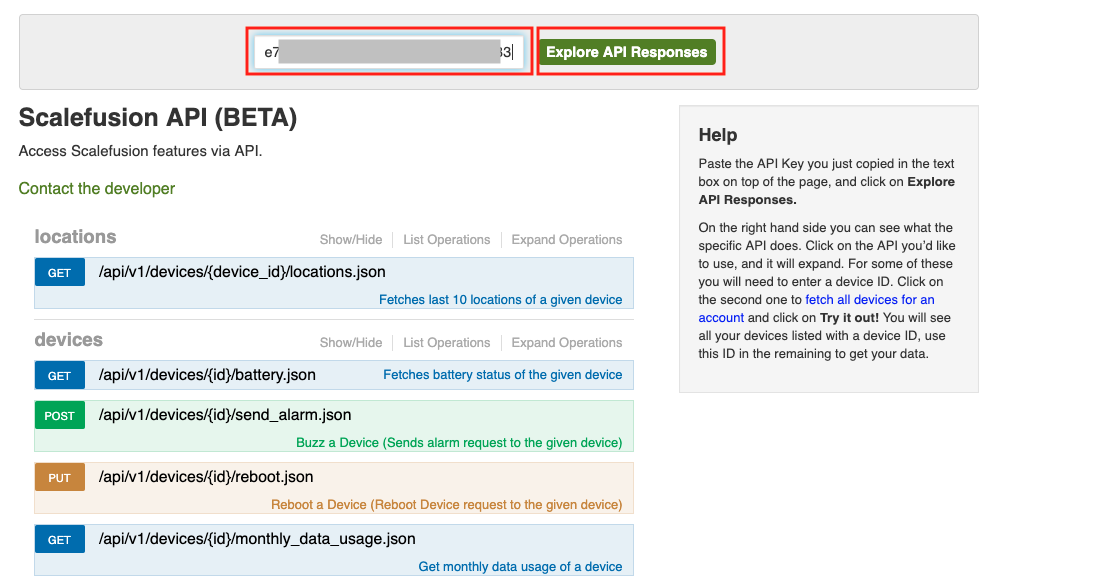Click the Explore API Responses button
Screen dimensions: 1101x578
click(626, 52)
